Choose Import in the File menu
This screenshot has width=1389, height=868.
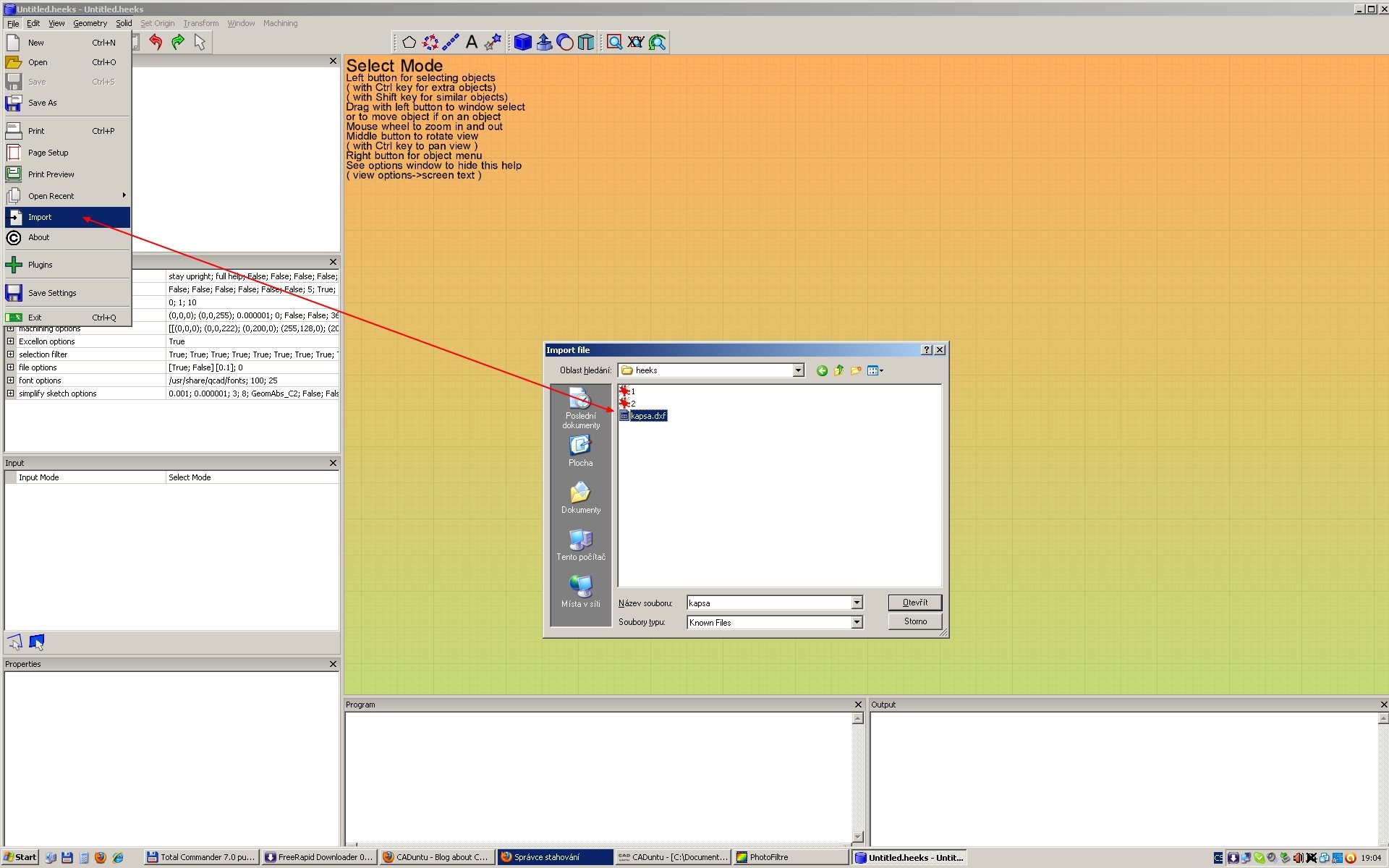[x=41, y=217]
